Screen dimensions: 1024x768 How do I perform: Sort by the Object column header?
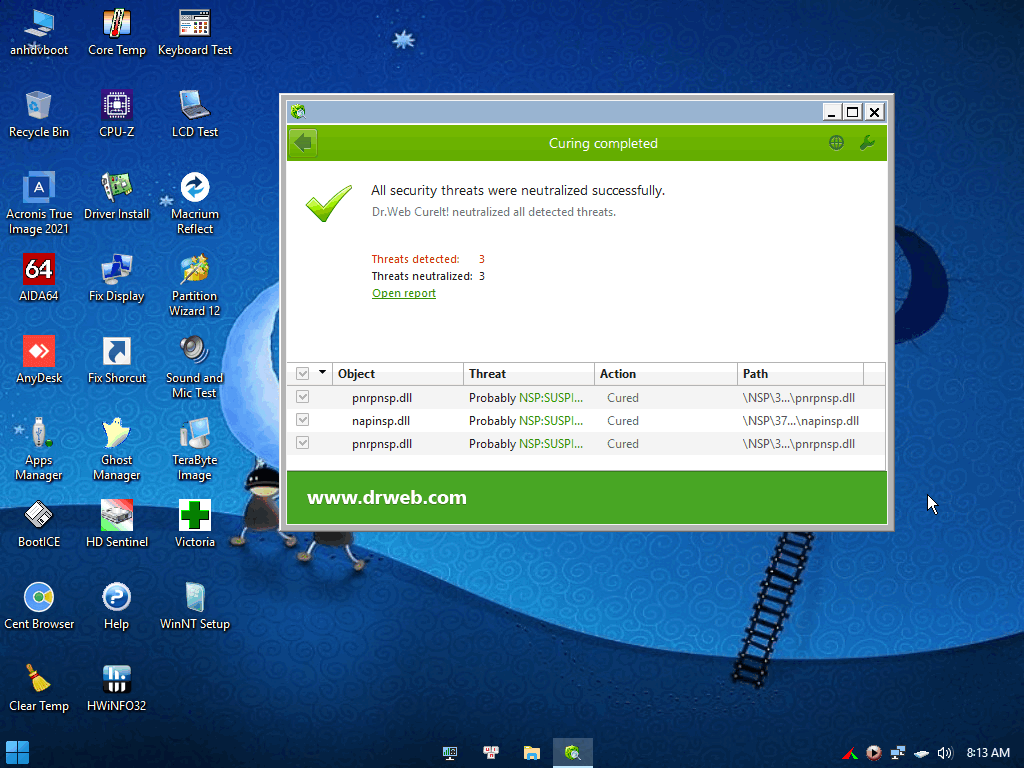[398, 374]
